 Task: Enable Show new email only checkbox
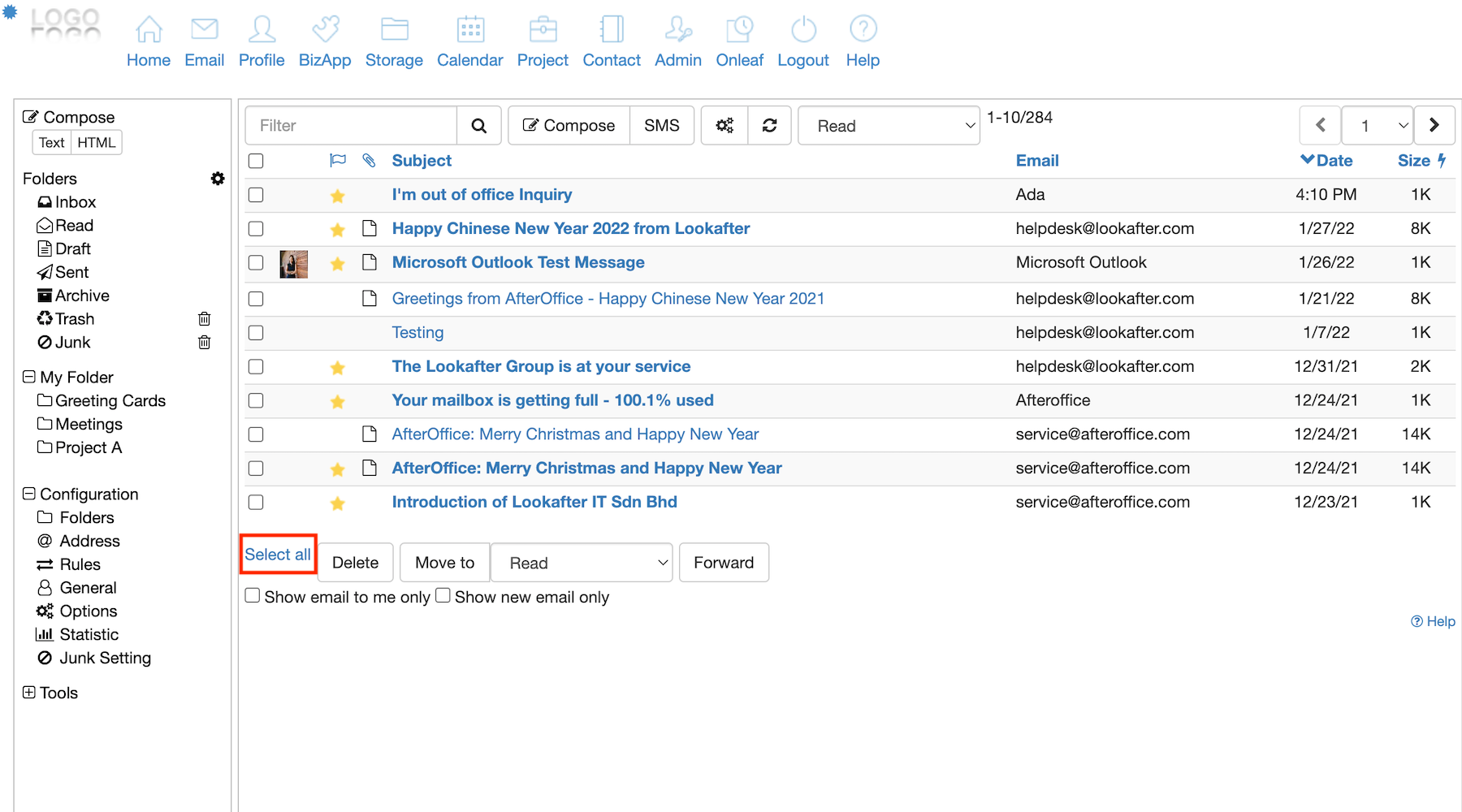(x=443, y=596)
